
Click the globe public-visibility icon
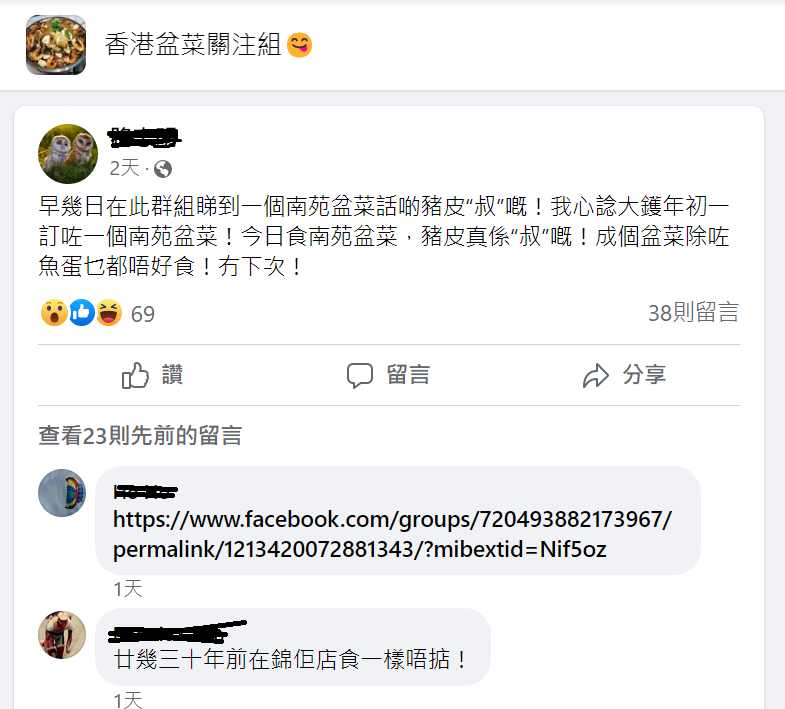point(163,169)
